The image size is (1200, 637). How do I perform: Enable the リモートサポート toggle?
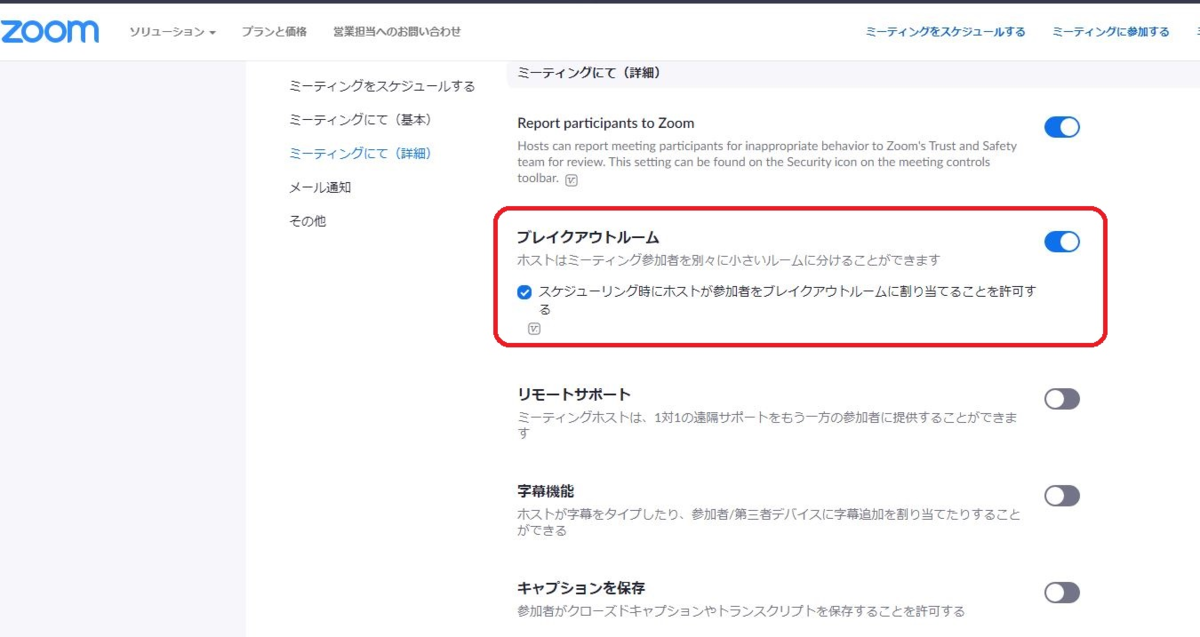coord(1062,399)
